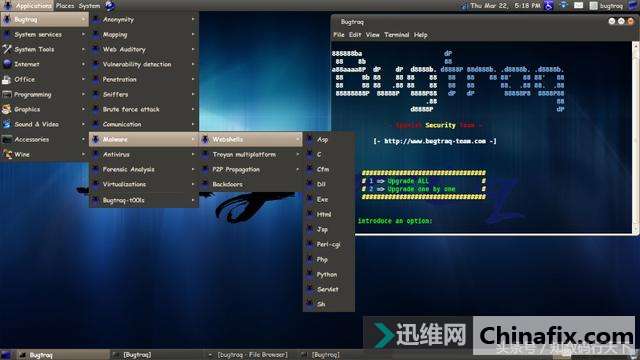Expand the P2P Propagation submenu arrow

[298, 169]
